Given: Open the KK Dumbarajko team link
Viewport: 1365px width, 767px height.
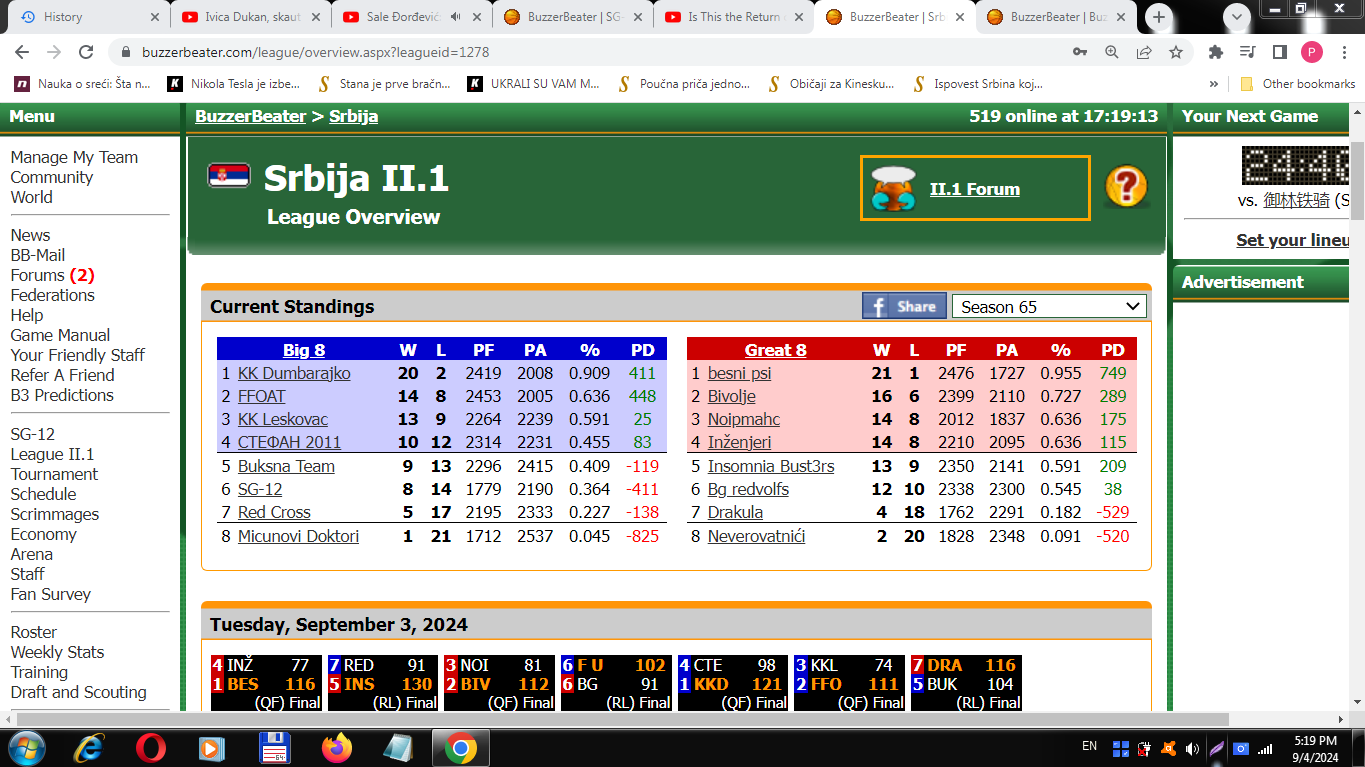Looking at the screenshot, I should (294, 373).
